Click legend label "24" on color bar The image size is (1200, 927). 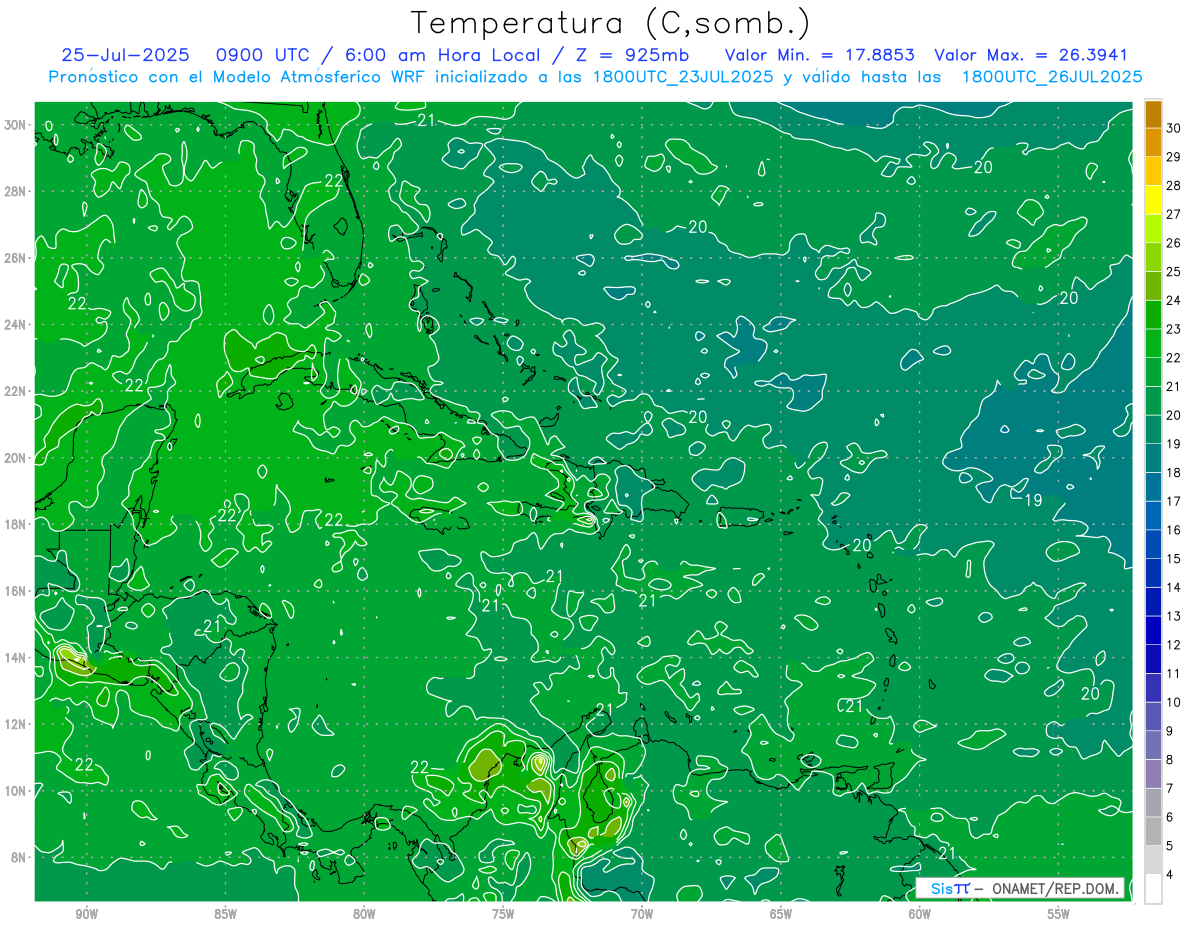[1174, 300]
